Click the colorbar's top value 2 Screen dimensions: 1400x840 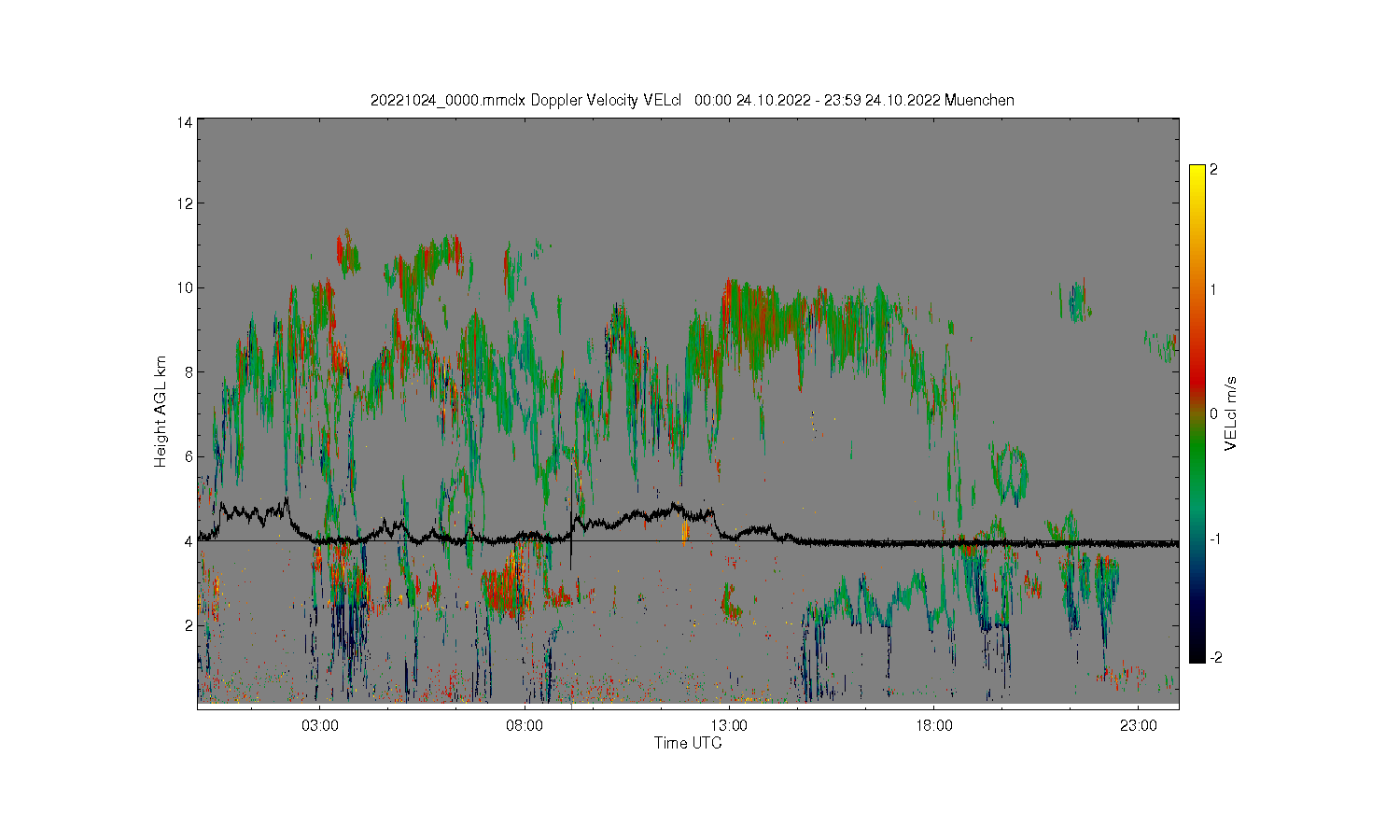click(1213, 170)
